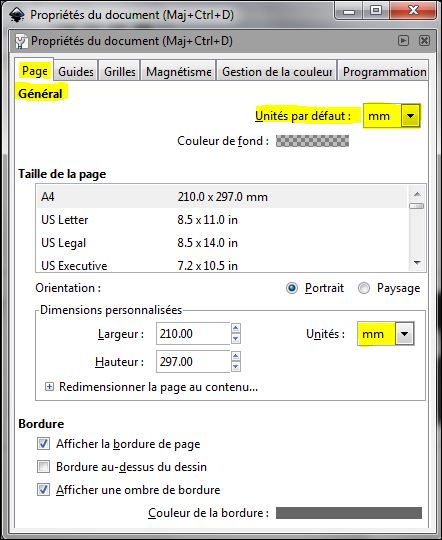Click the 8.5 x 14.0 in size text

(207, 243)
